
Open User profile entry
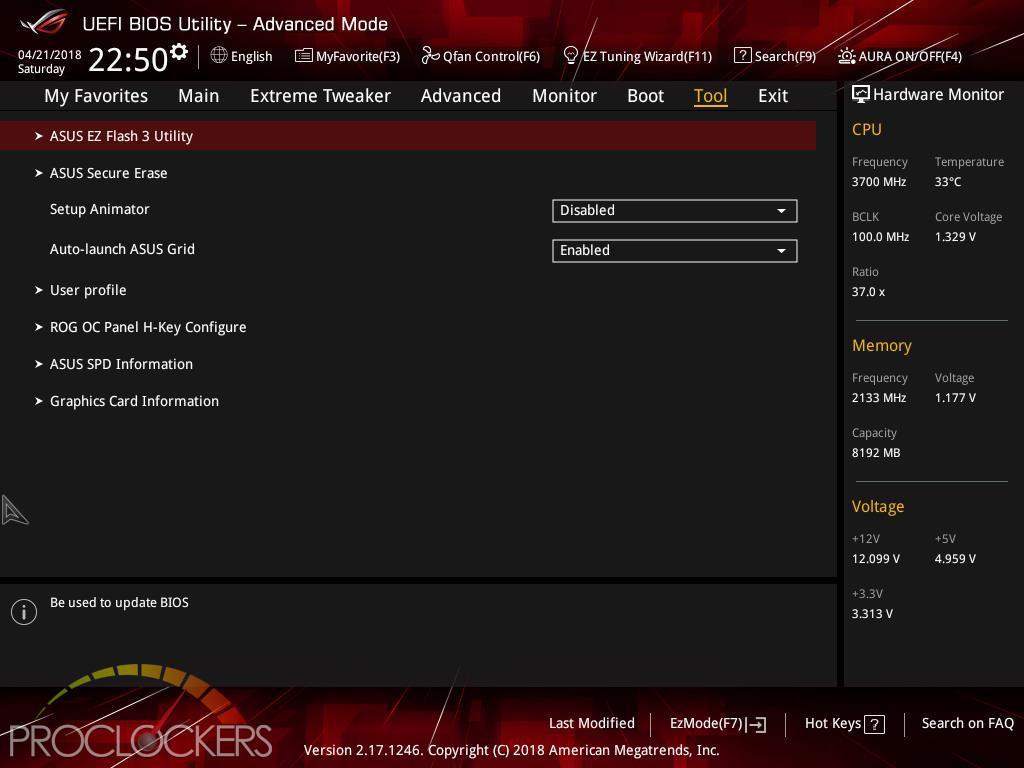pyautogui.click(x=88, y=290)
